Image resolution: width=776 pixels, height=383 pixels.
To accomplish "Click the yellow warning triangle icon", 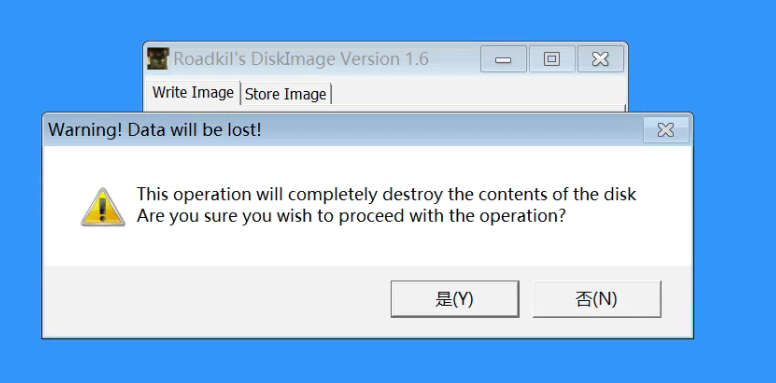I will coord(103,207).
